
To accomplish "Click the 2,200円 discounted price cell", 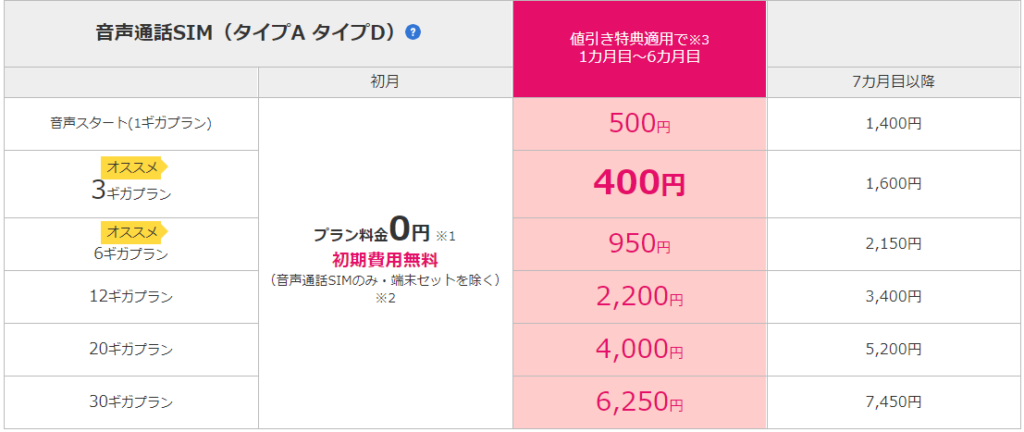I will click(639, 297).
